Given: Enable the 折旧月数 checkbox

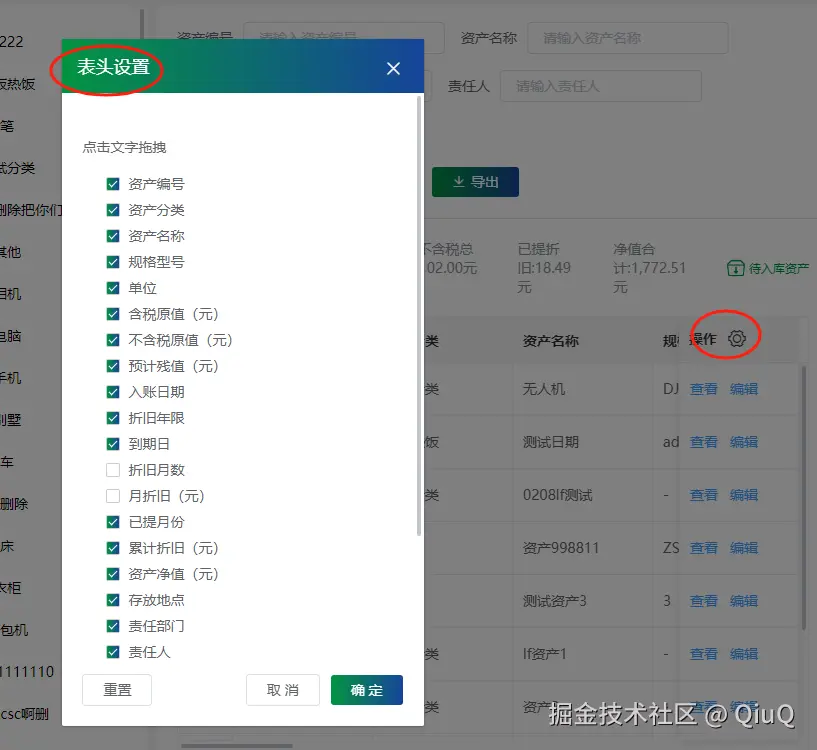Looking at the screenshot, I should (113, 470).
